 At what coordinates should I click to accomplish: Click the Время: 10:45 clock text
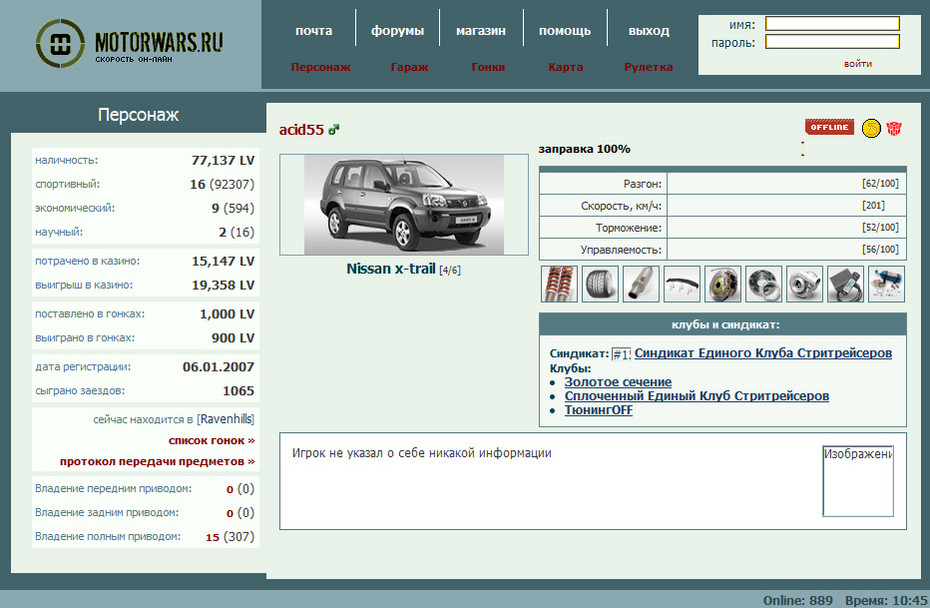(886, 600)
